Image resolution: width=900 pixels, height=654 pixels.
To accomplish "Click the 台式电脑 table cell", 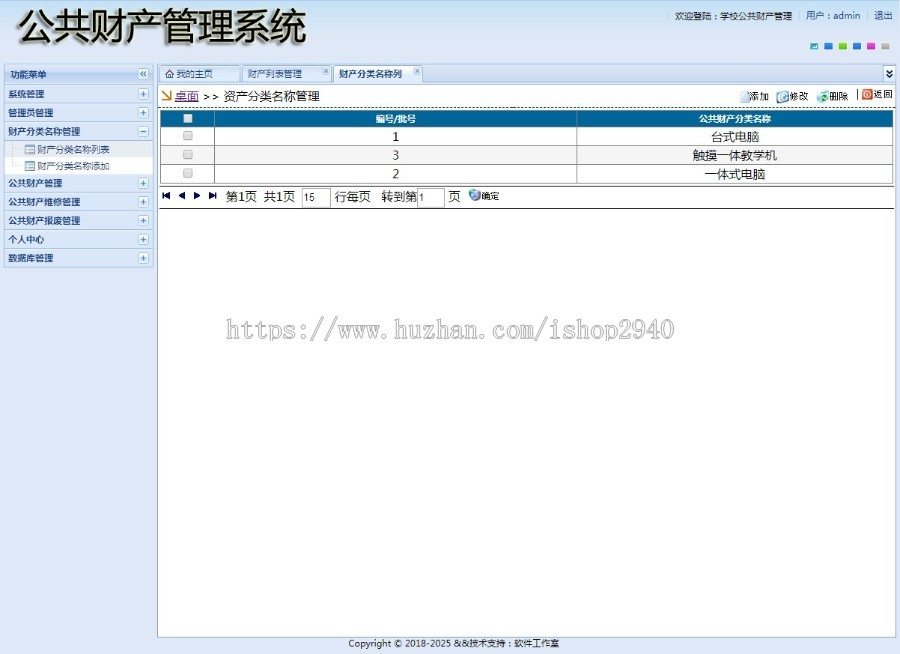I will click(735, 137).
